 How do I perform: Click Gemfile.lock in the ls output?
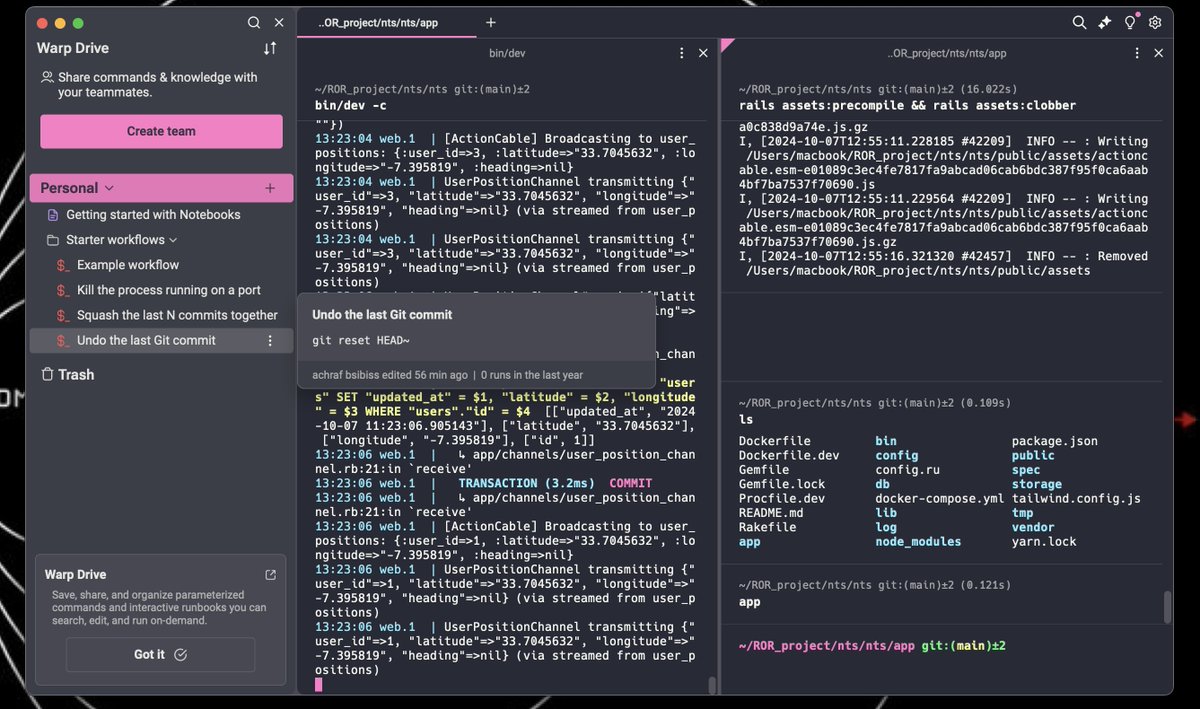click(x=782, y=484)
